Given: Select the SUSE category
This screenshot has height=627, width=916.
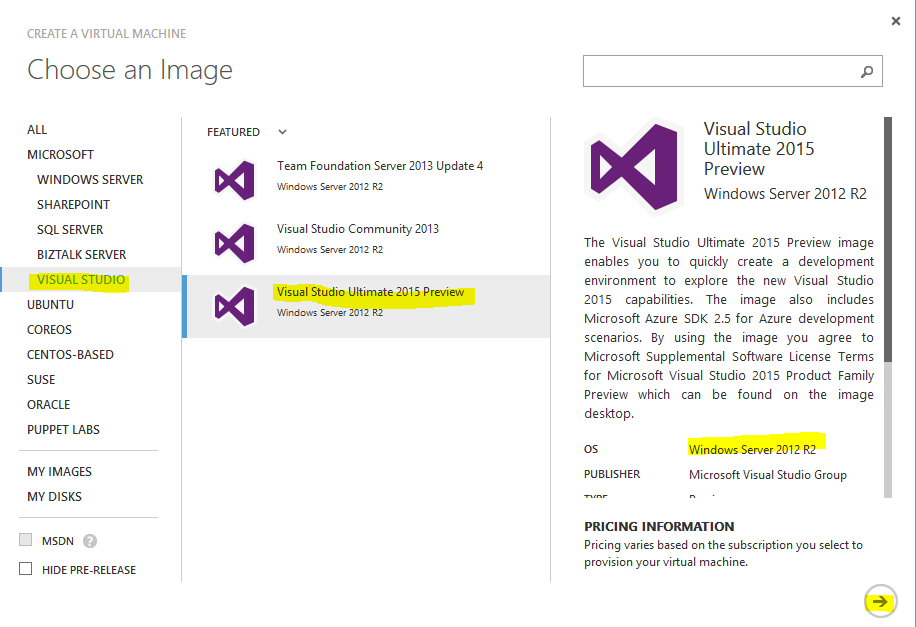Looking at the screenshot, I should pos(41,380).
